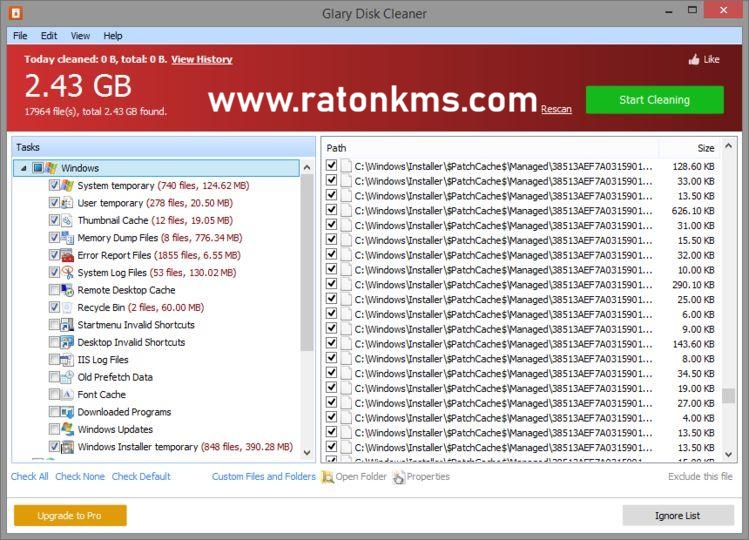Select the Windows Installer temporary icon
749x540 pixels.
67,447
